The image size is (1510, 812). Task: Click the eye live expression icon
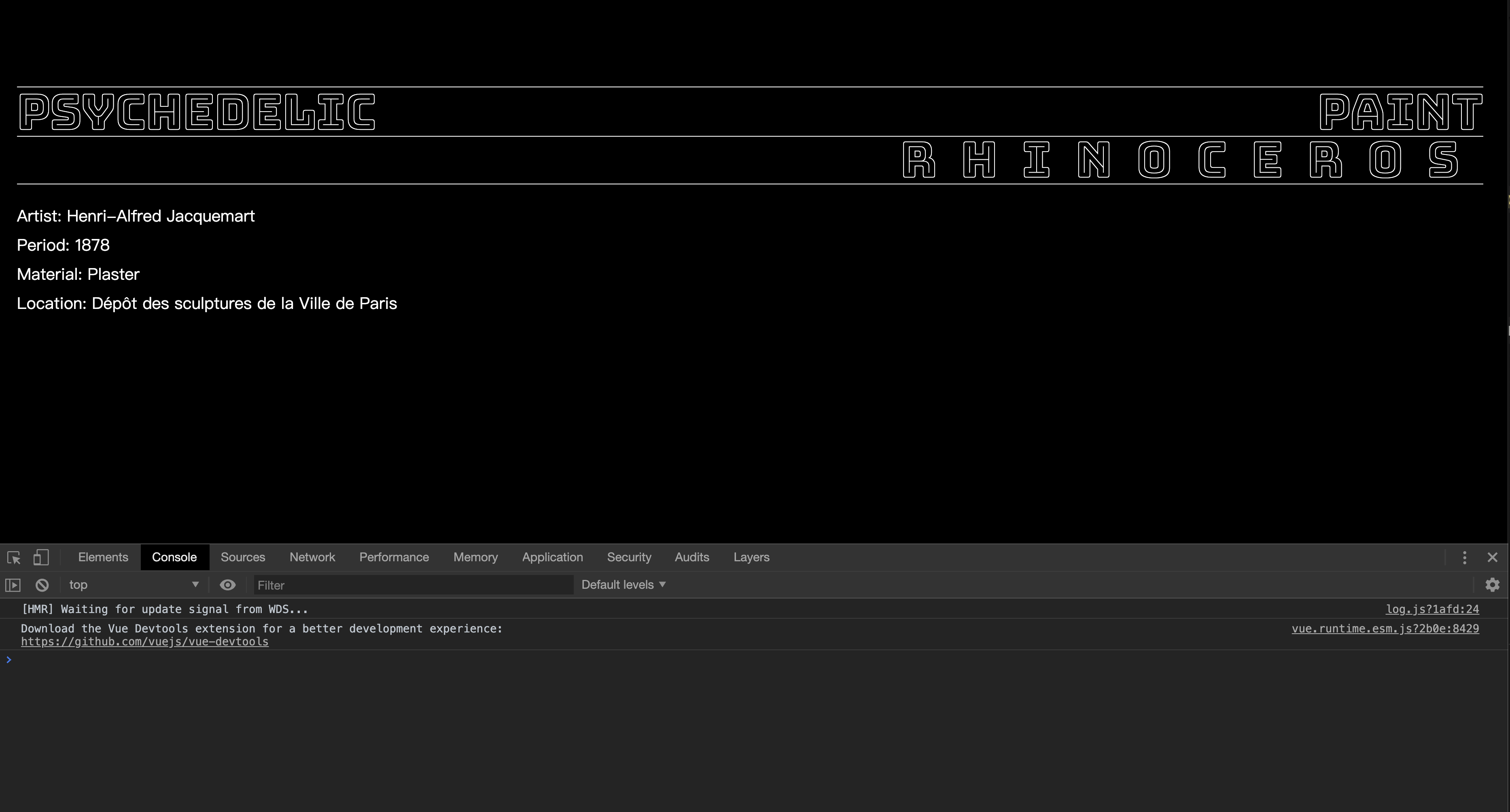(227, 585)
